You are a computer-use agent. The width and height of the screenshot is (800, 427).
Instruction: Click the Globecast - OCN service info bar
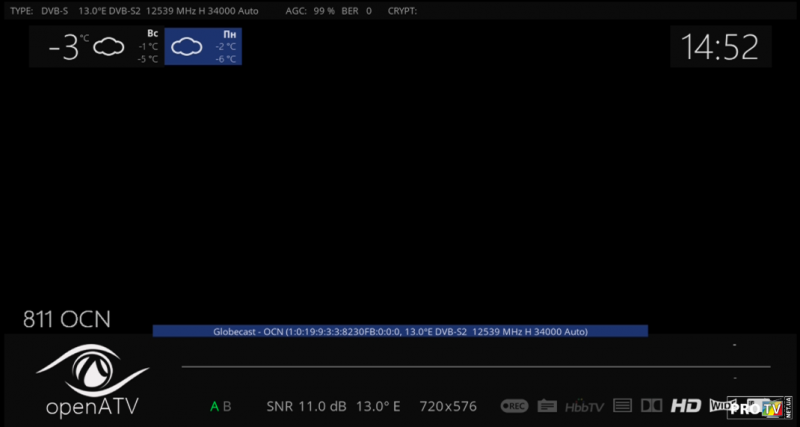[400, 331]
